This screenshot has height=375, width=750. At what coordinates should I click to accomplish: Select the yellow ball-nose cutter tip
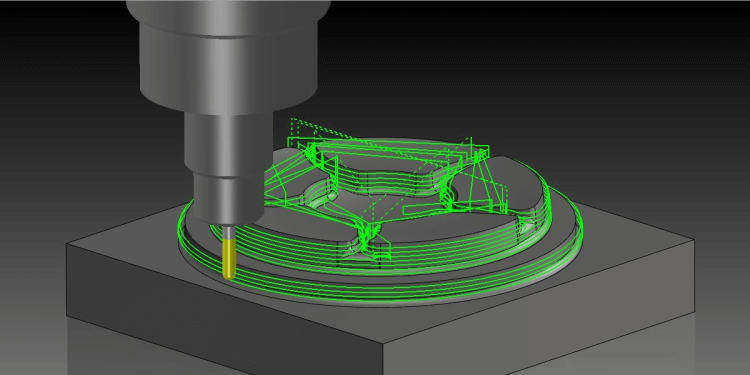tap(229, 258)
